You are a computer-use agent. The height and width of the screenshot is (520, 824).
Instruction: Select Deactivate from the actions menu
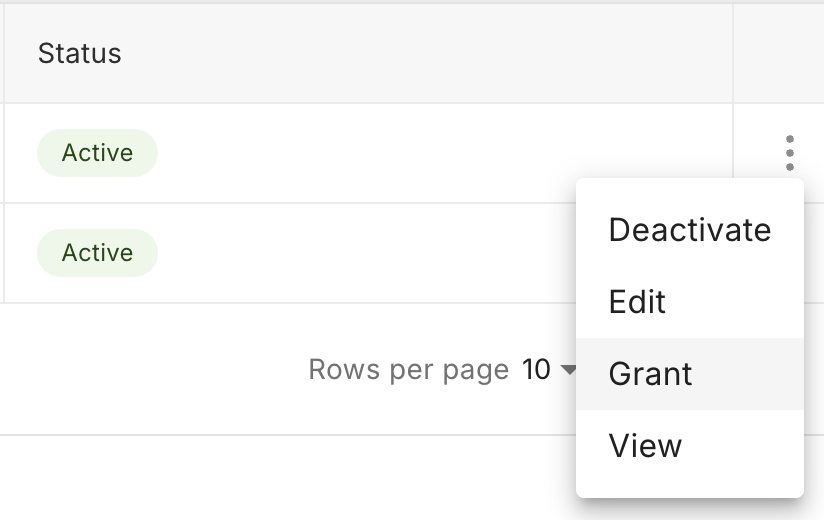pyautogui.click(x=689, y=230)
